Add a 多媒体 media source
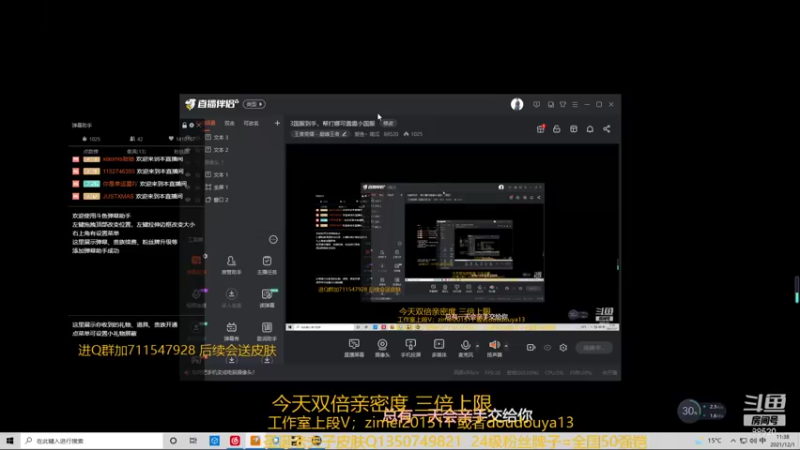The width and height of the screenshot is (800, 450). (439, 347)
